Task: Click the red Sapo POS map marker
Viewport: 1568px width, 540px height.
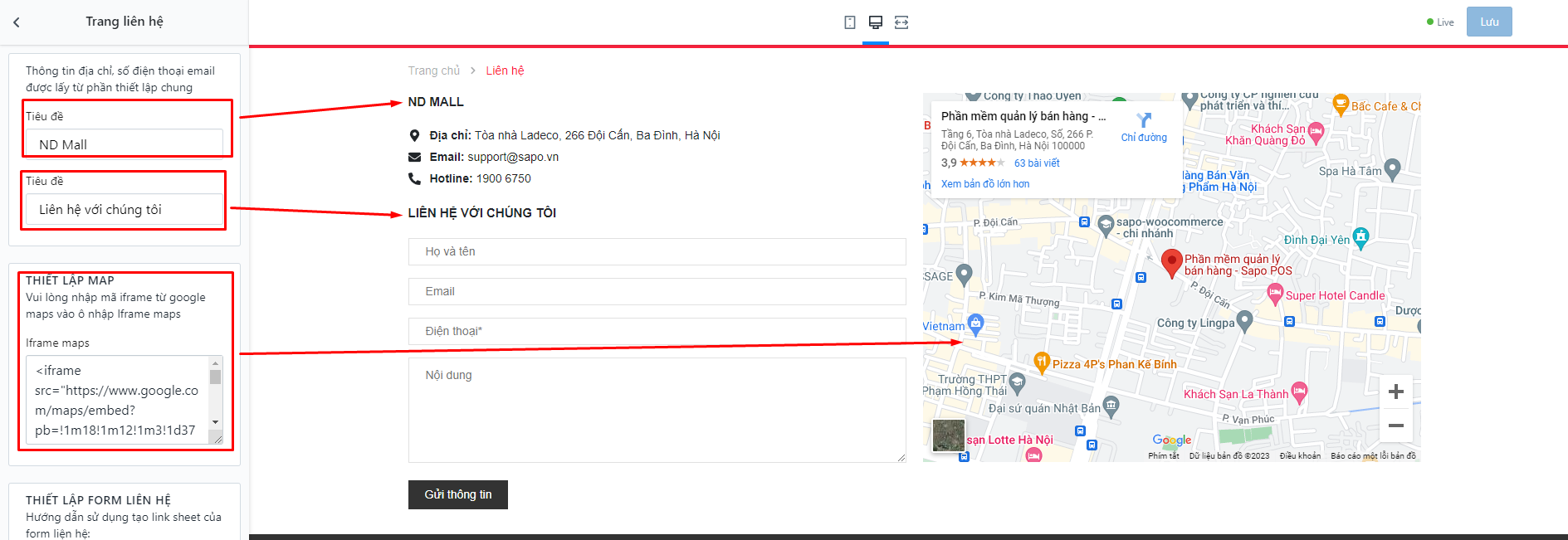Action: (x=1171, y=263)
